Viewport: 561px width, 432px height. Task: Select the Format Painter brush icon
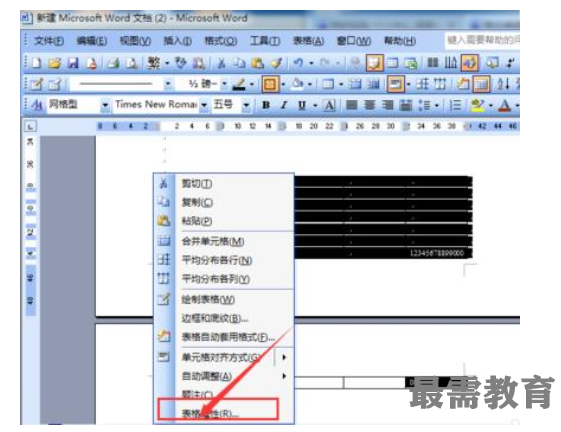coord(276,63)
